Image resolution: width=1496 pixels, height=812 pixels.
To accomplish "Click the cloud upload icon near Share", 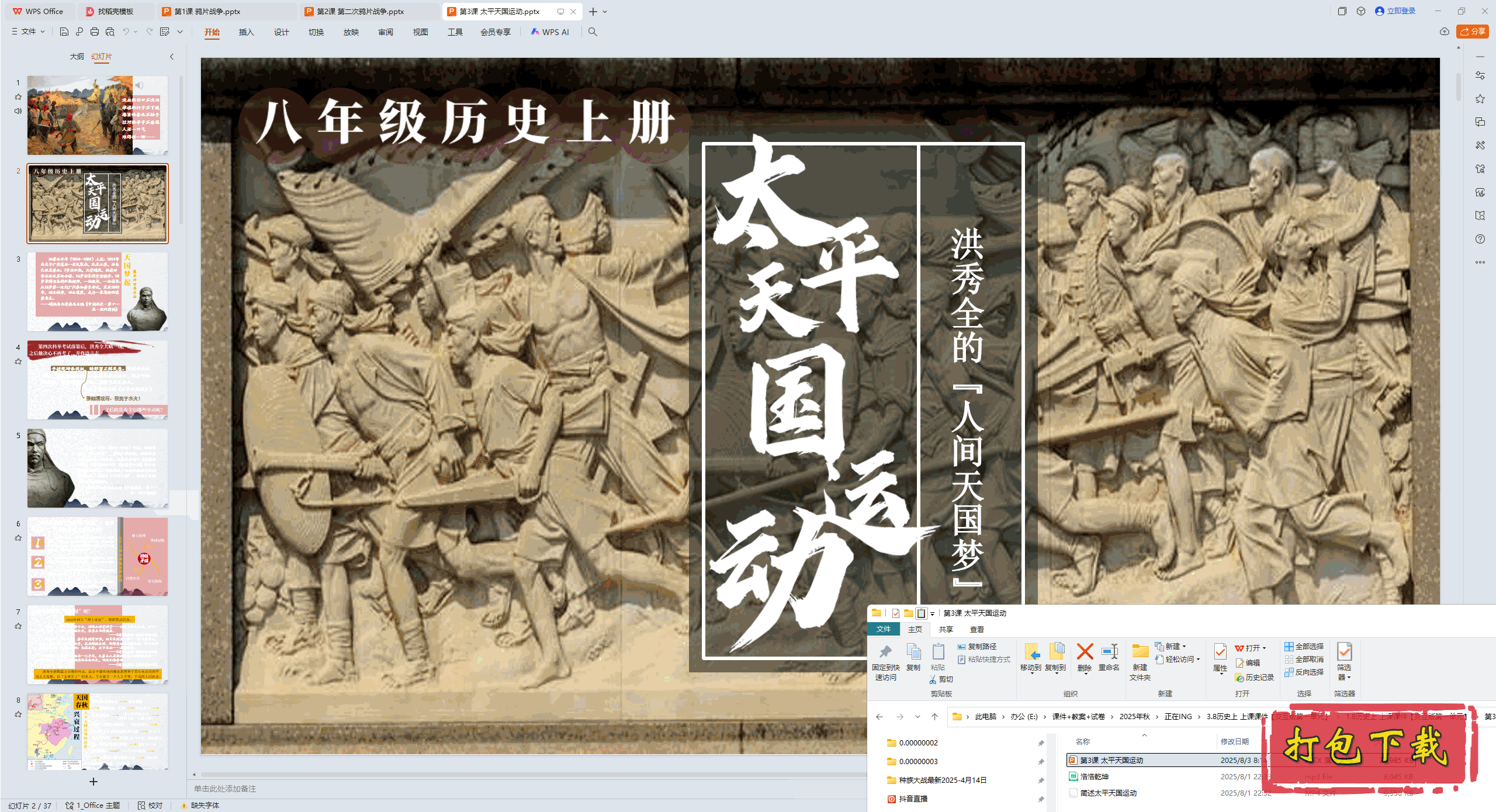I will pyautogui.click(x=1445, y=32).
